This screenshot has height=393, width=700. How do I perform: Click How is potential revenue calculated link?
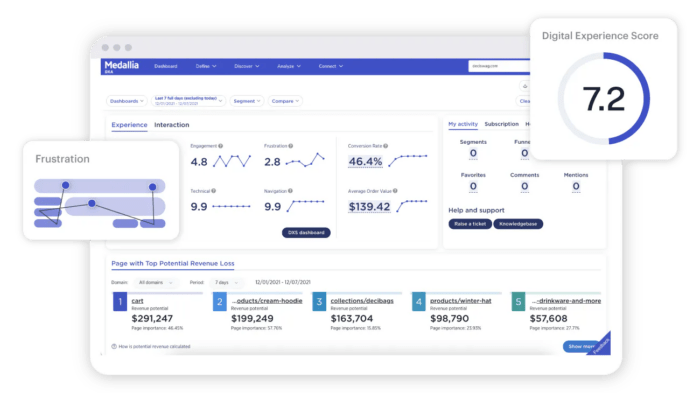coord(154,347)
